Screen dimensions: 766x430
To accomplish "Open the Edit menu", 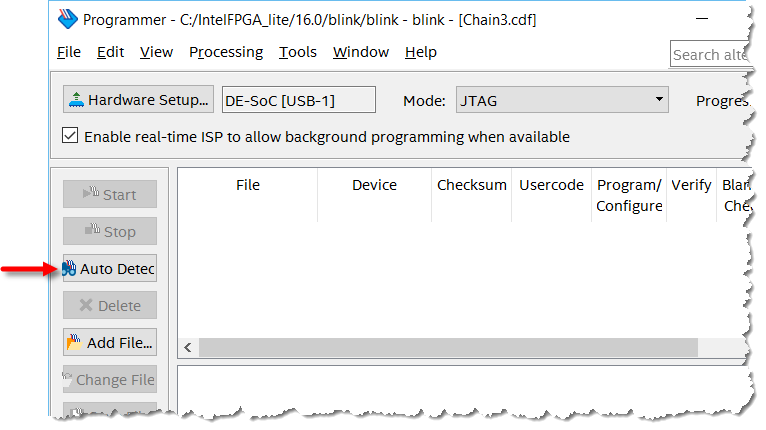I will pos(111,52).
